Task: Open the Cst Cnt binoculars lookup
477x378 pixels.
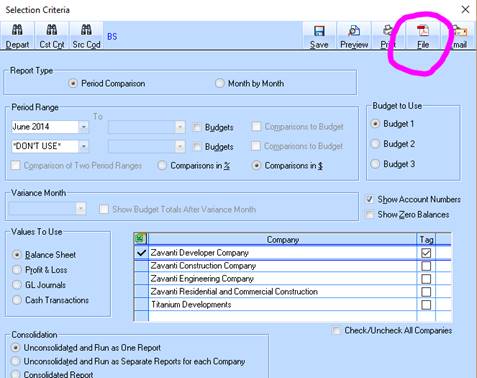Action: click(52, 36)
